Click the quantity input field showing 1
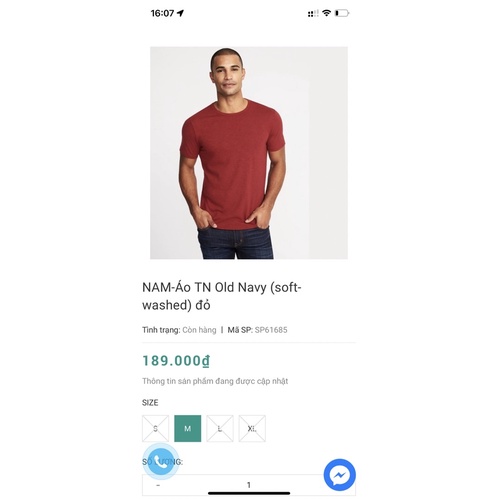The height and width of the screenshot is (499, 499). point(249,485)
